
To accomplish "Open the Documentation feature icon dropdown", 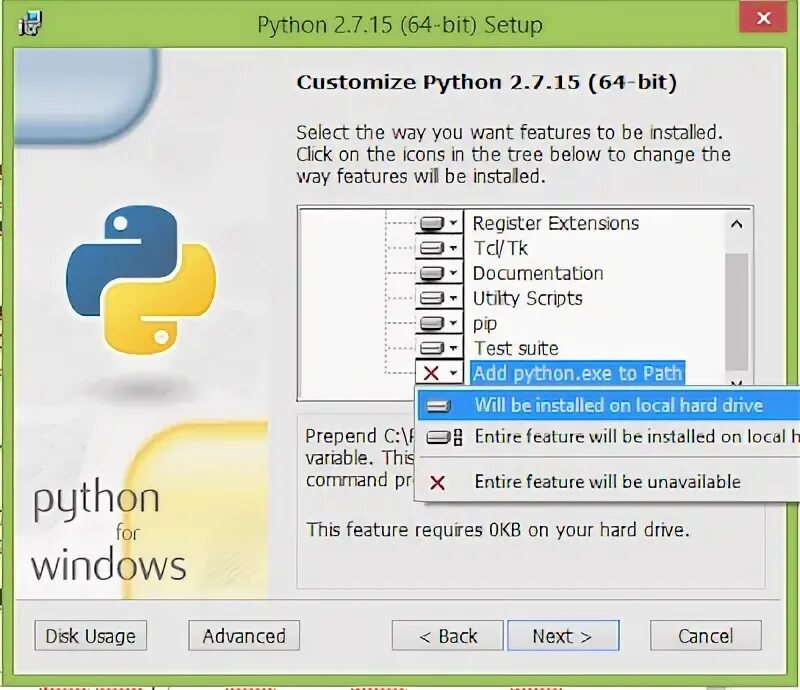I will 439,273.
